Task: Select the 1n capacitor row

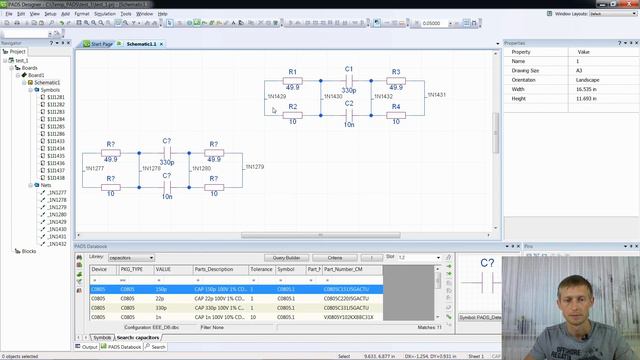Action: (236, 317)
